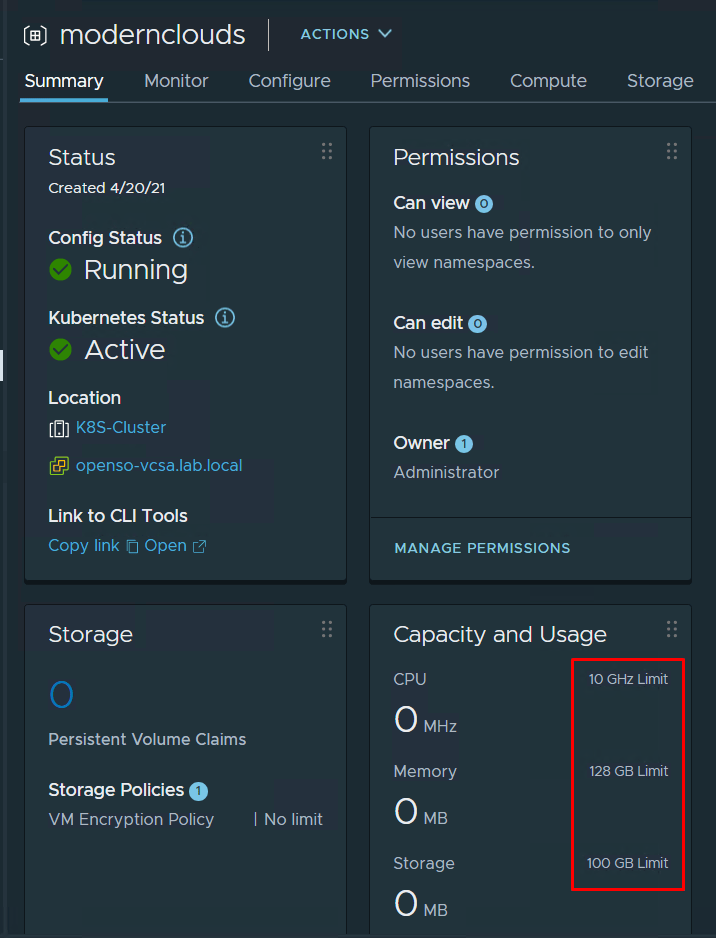Click the drag handle on Storage card

326,629
